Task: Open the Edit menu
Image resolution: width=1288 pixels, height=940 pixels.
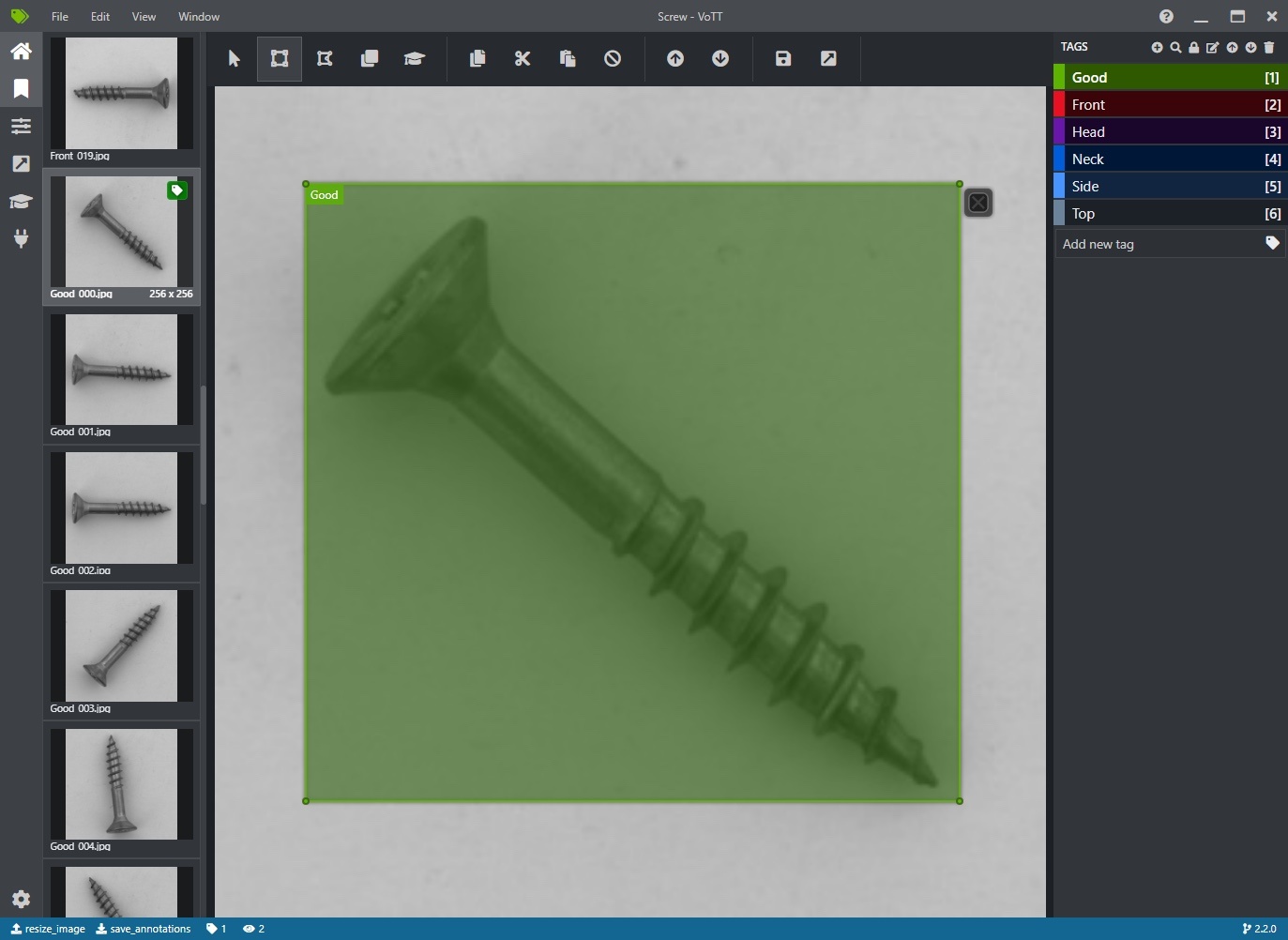Action: click(100, 16)
